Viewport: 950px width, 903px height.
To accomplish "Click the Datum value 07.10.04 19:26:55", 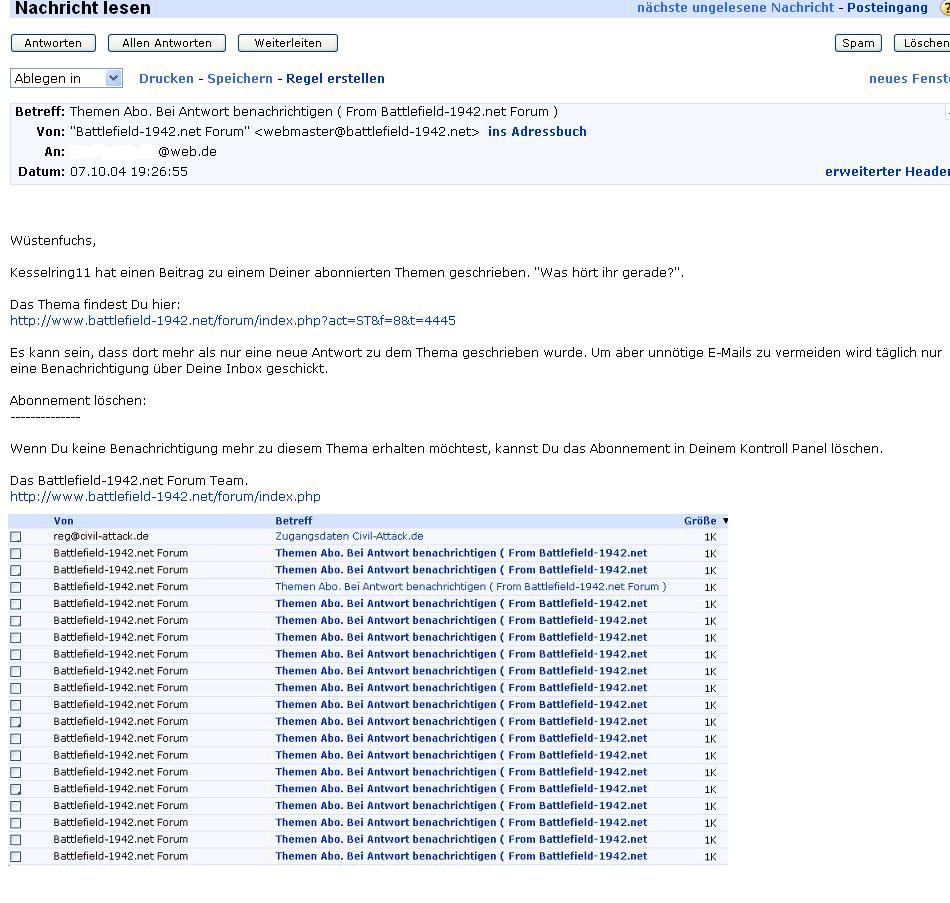I will coord(128,172).
